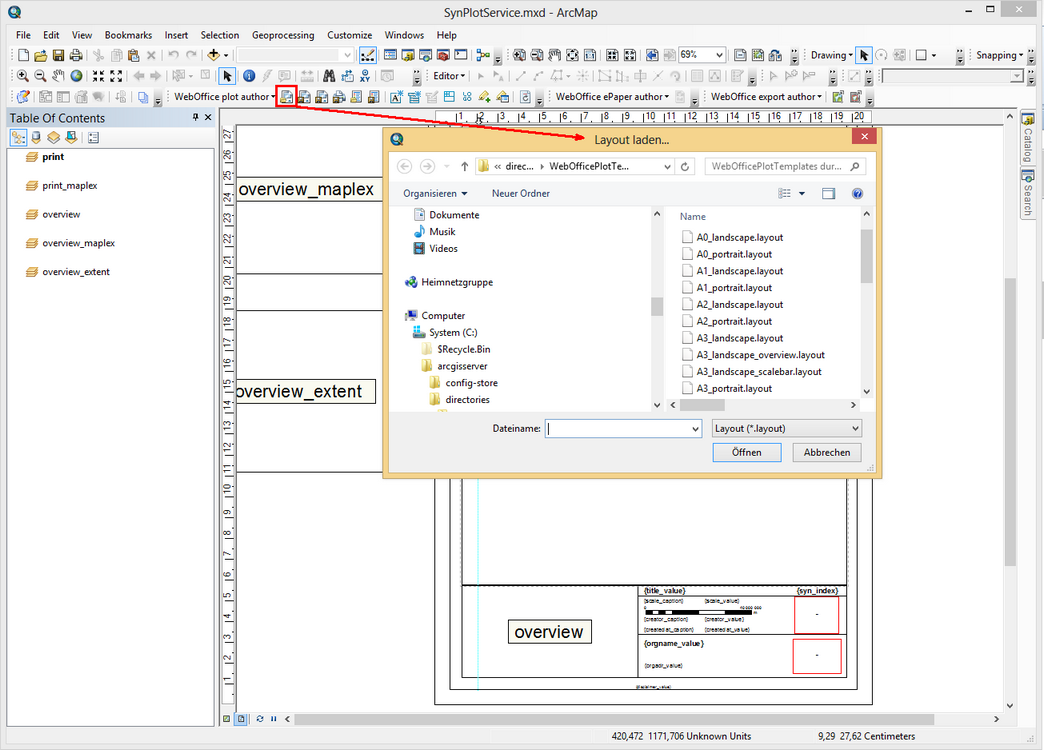Click the Öffnen button
Image resolution: width=1044 pixels, height=750 pixels.
[747, 452]
